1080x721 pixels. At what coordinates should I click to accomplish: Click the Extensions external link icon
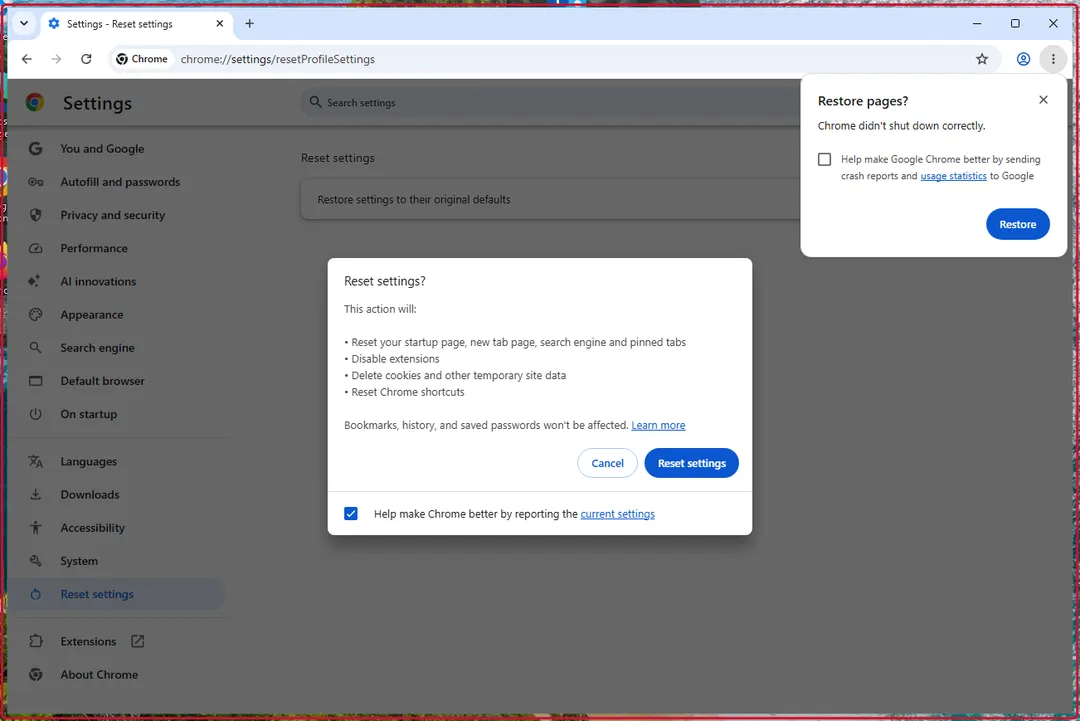[138, 641]
